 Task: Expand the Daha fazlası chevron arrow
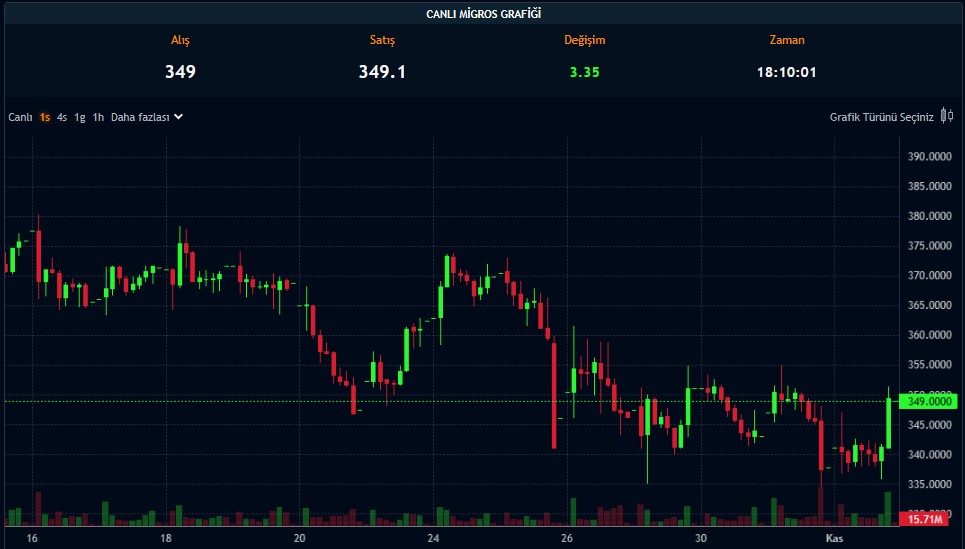[x=179, y=116]
